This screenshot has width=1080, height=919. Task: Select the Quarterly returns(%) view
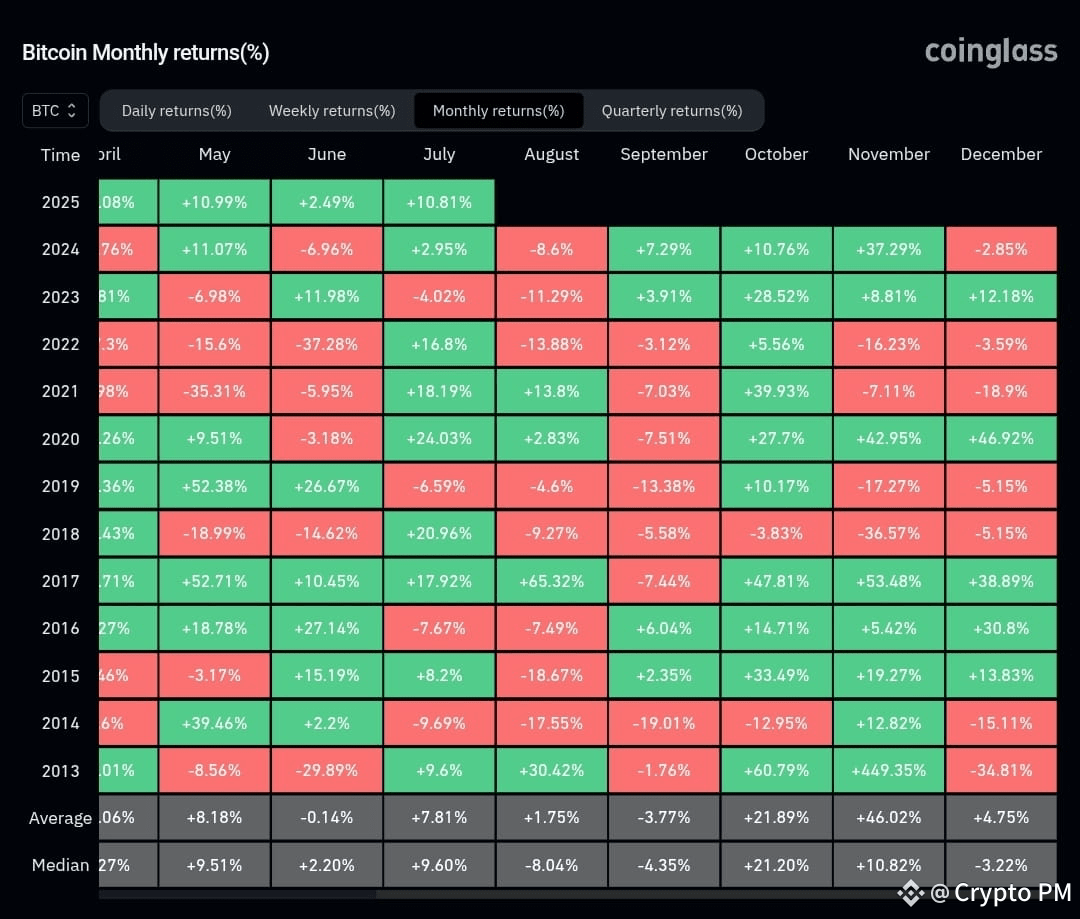(672, 110)
